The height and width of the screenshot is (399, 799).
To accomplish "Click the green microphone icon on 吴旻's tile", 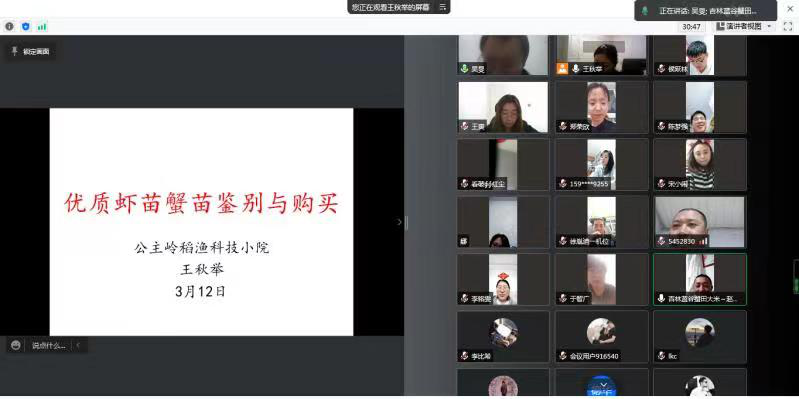I will tap(464, 68).
